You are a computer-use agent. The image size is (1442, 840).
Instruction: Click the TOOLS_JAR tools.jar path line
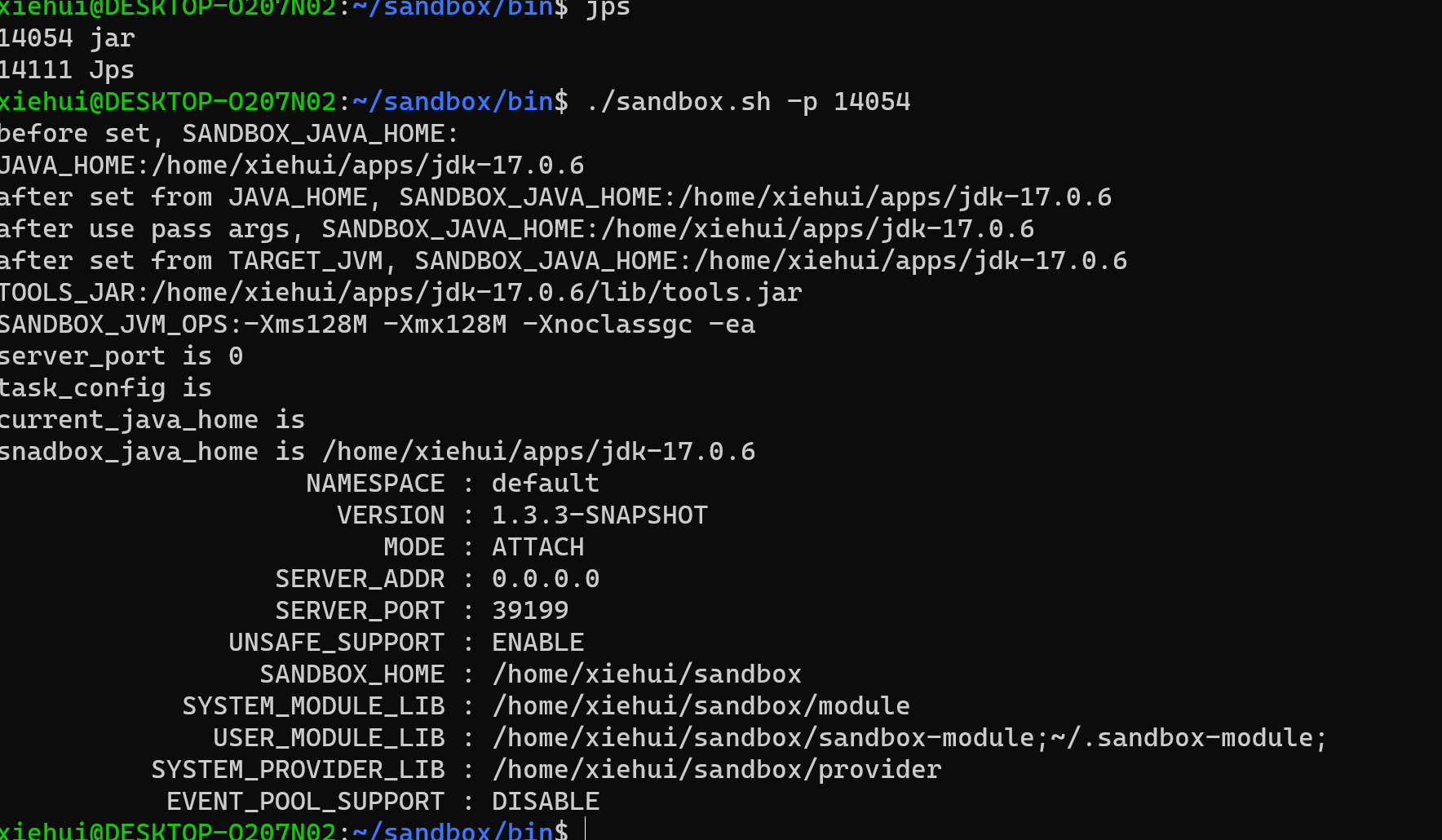tap(400, 292)
